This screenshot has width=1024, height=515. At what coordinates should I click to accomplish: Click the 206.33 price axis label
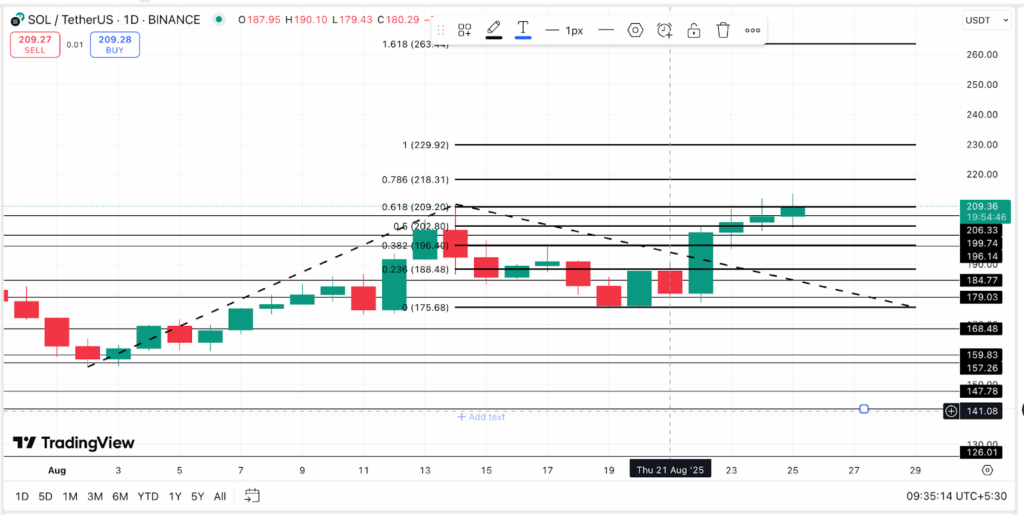pos(981,230)
